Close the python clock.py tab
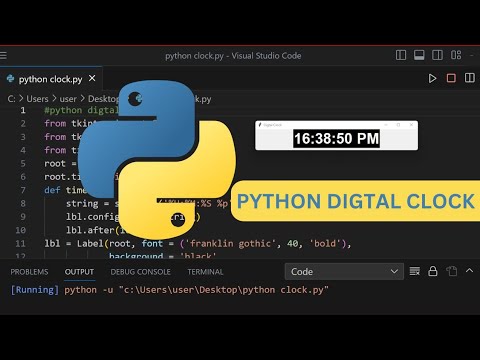Screen dimensions: 480x360 point(92,79)
